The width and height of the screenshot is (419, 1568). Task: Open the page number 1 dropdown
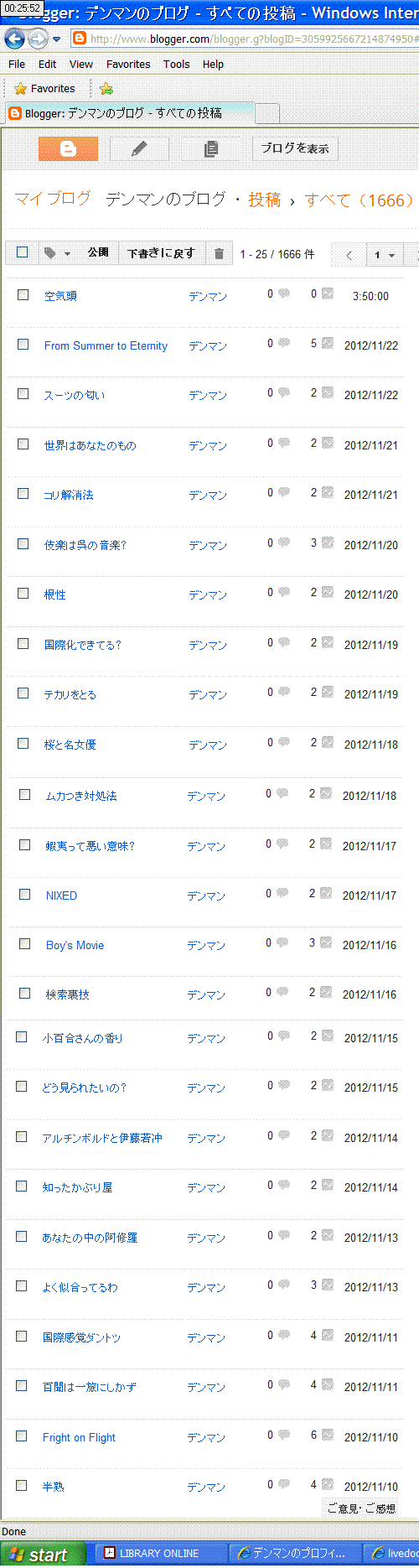(x=384, y=255)
